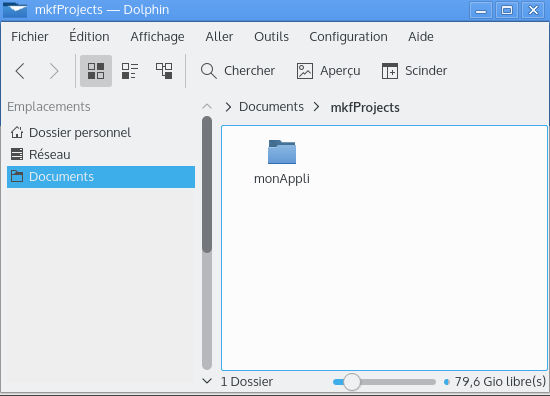Switch to icons view mode
550x396 pixels.
click(96, 71)
